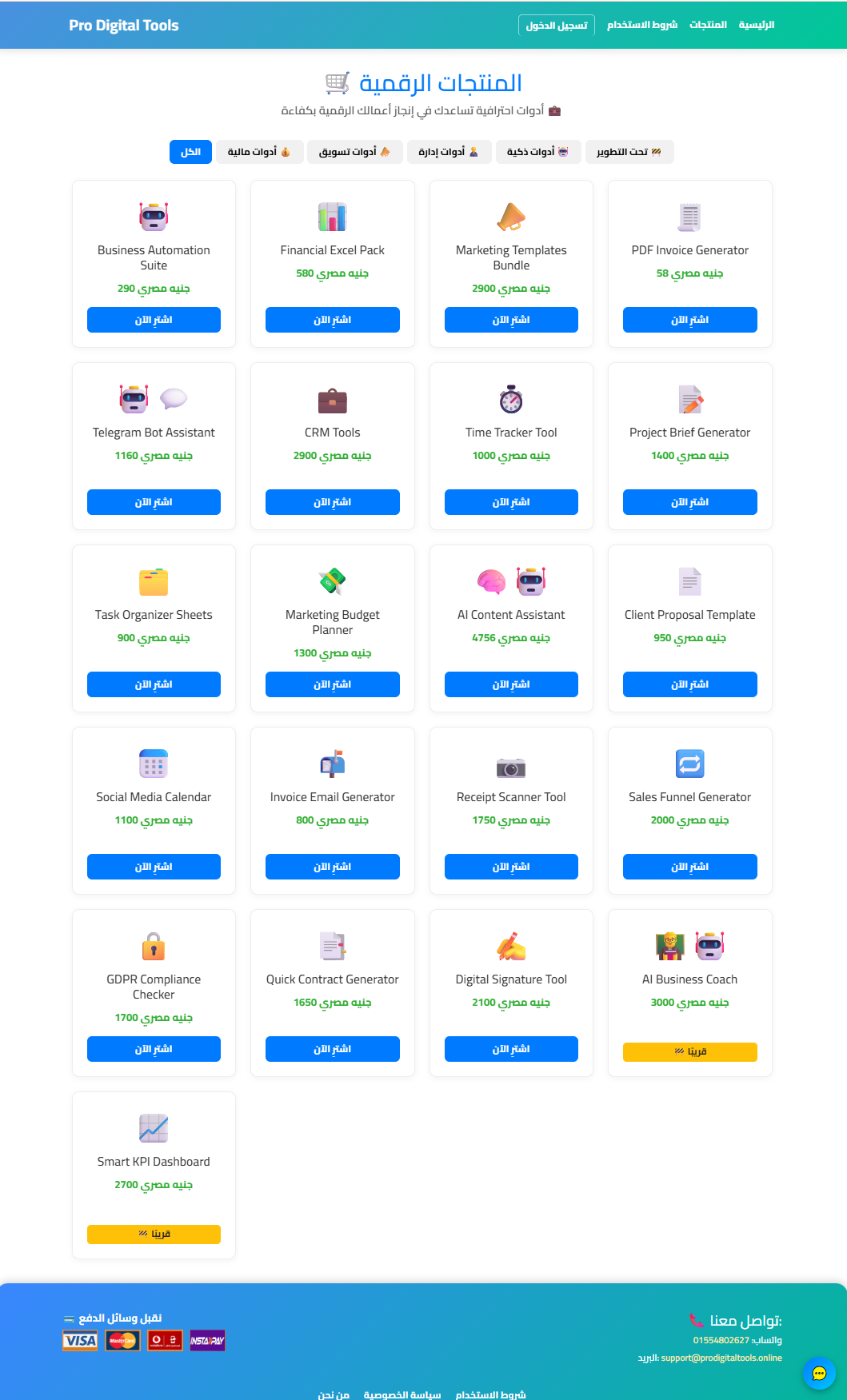The width and height of the screenshot is (847, 1400).
Task: Click the CRM Tools briefcase icon
Action: click(x=332, y=400)
